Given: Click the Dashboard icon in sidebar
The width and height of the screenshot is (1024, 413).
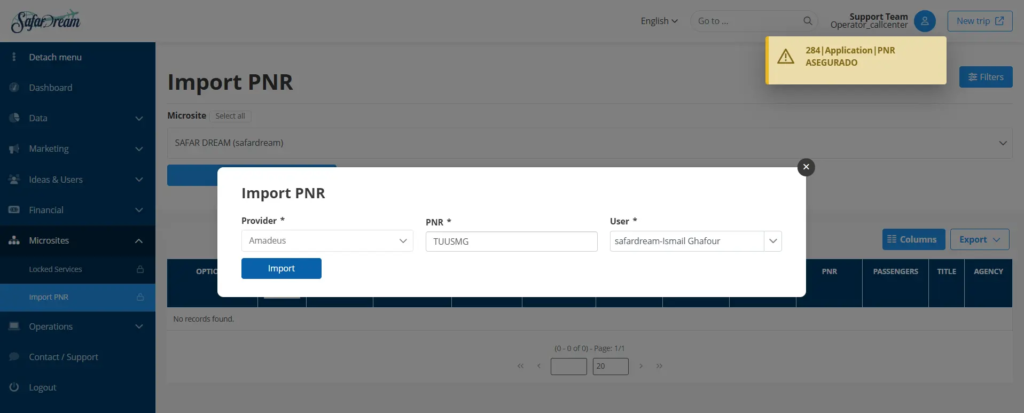Looking at the screenshot, I should pos(14,88).
